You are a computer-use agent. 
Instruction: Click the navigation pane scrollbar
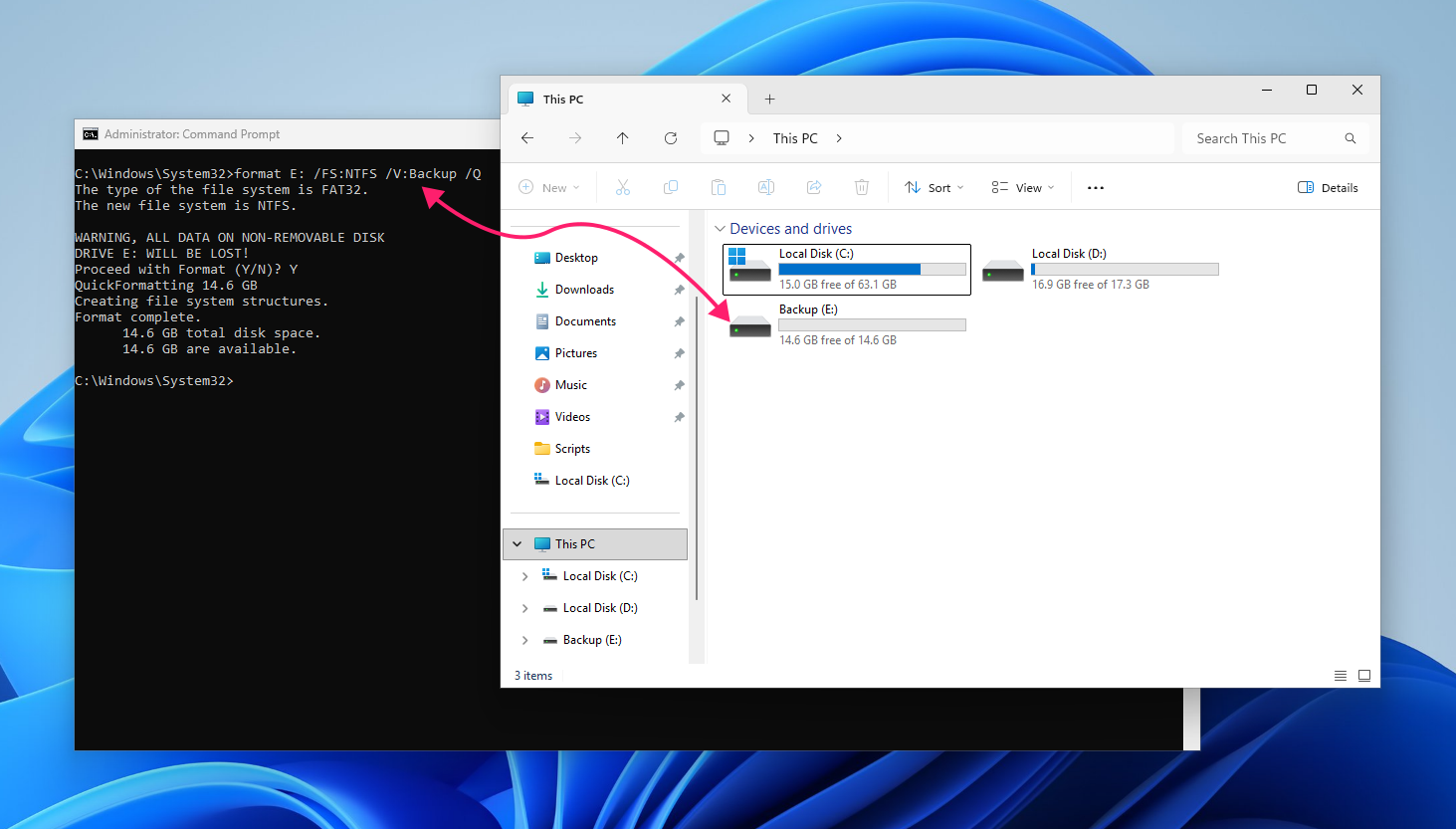[697, 448]
